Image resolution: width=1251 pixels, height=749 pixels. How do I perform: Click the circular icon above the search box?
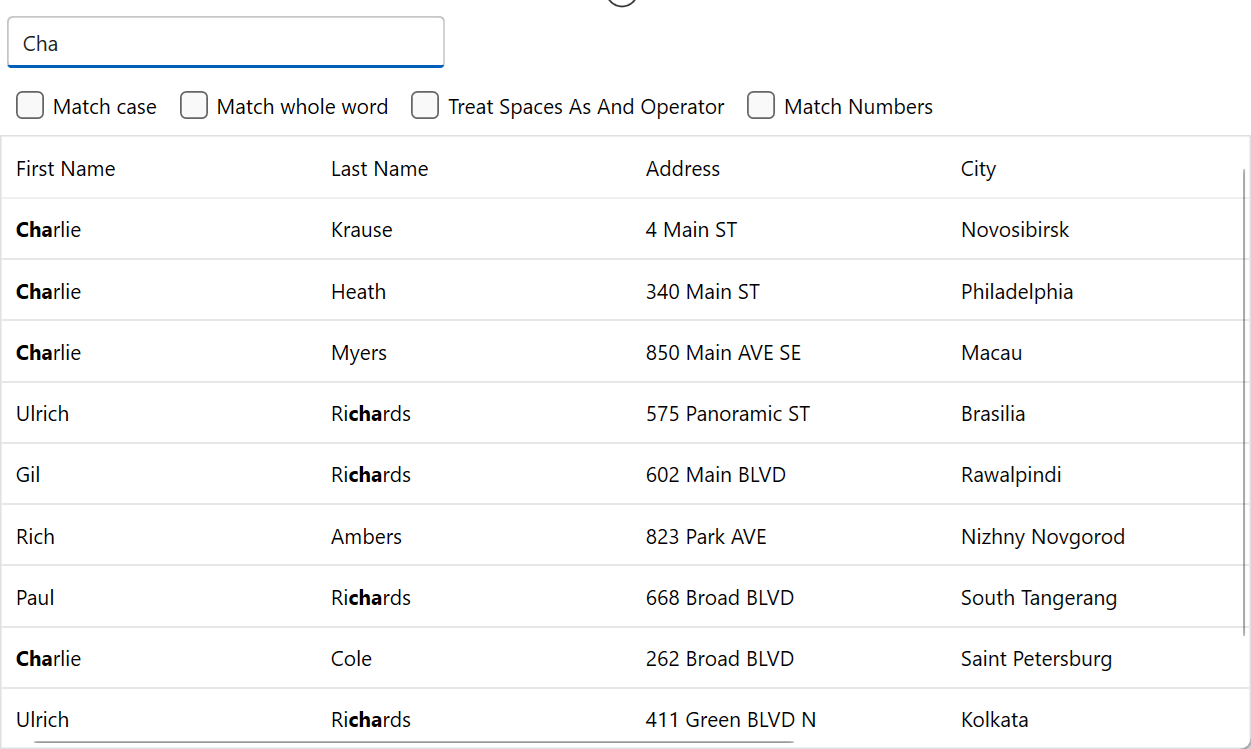tap(621, 3)
